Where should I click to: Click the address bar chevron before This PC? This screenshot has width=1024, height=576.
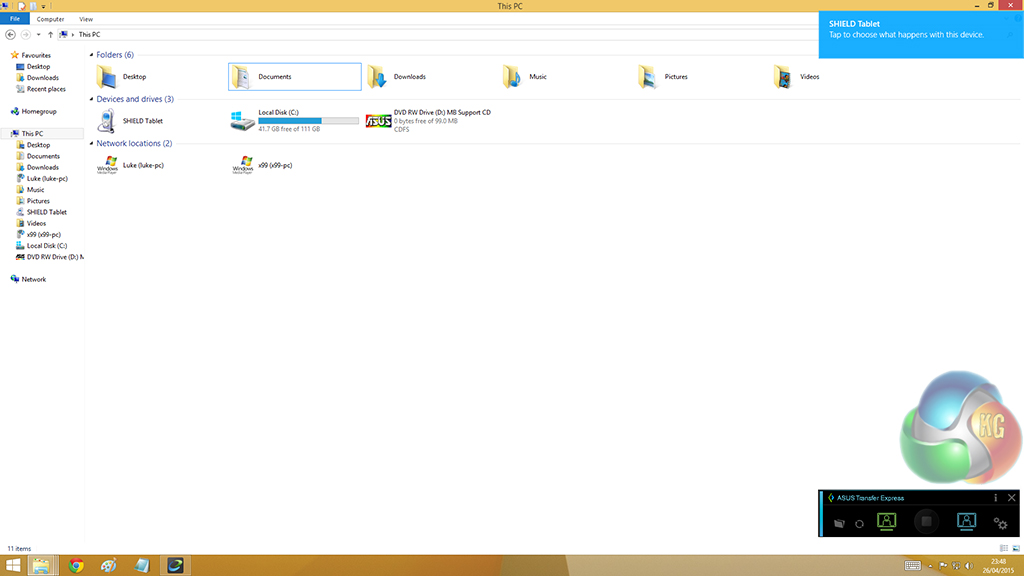pos(72,35)
